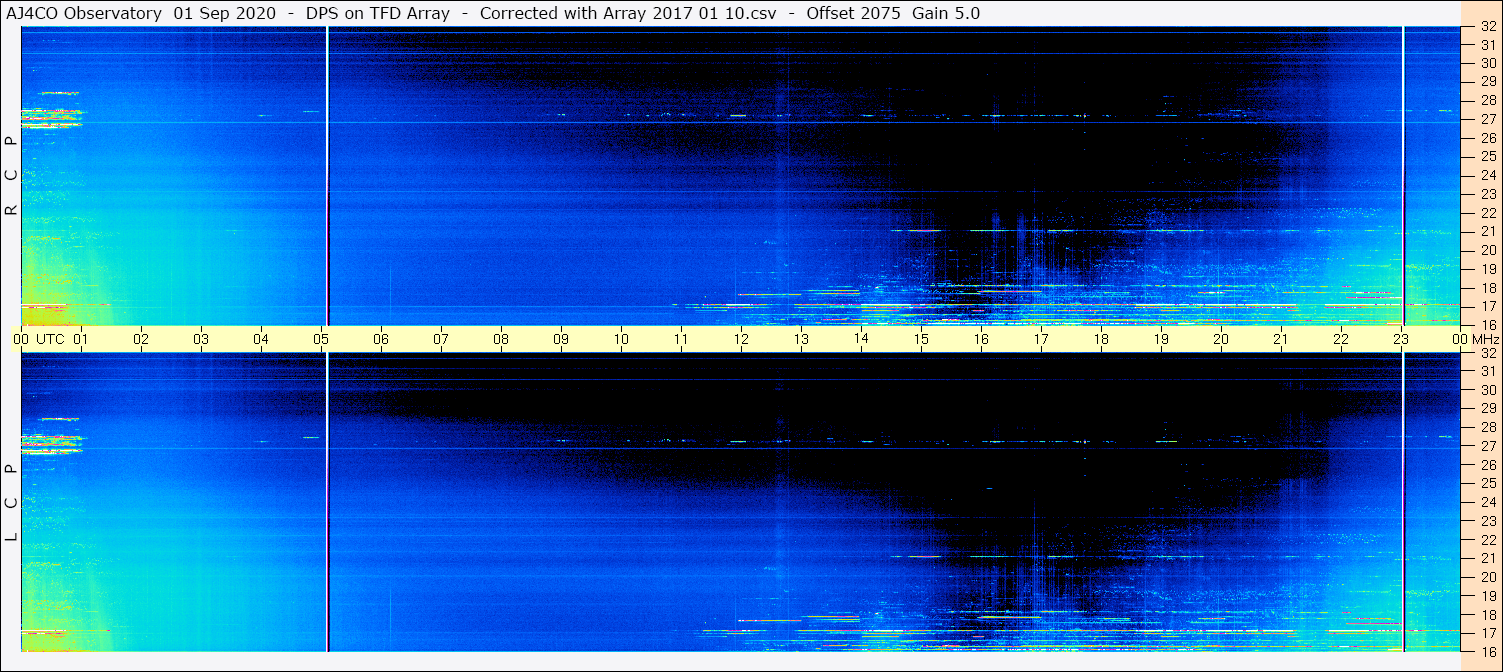Screen dimensions: 1503x672
Task: Select hour 06 on the UTC time axis
Action: (381, 339)
